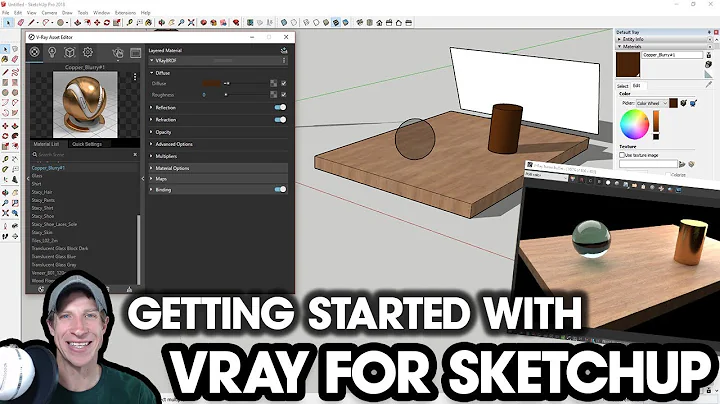Open the Lights tab in V-Ray Asset Editor
Image resolution: width=720 pixels, height=404 pixels.
point(52,52)
